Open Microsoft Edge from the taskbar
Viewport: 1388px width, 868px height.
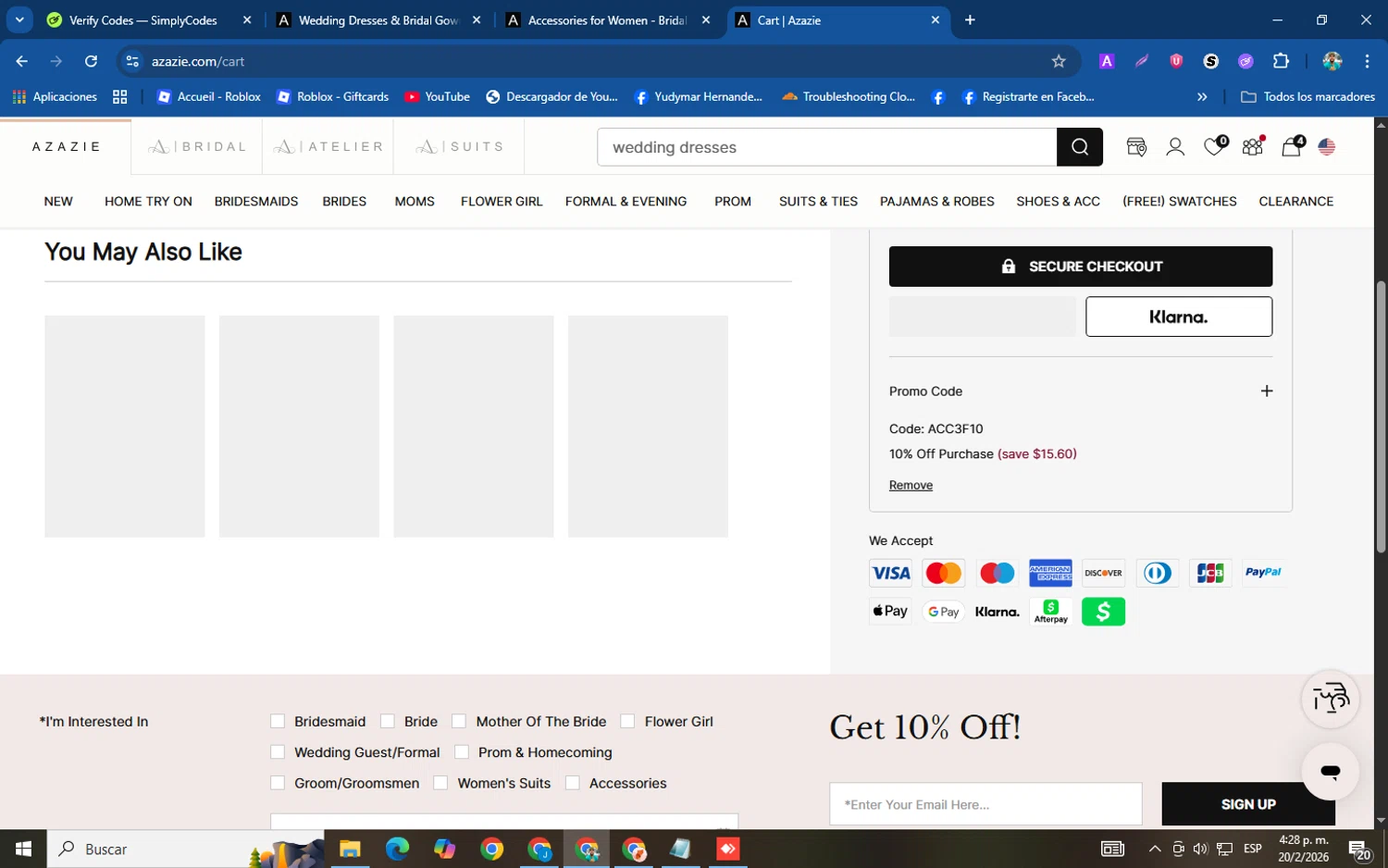point(397,849)
